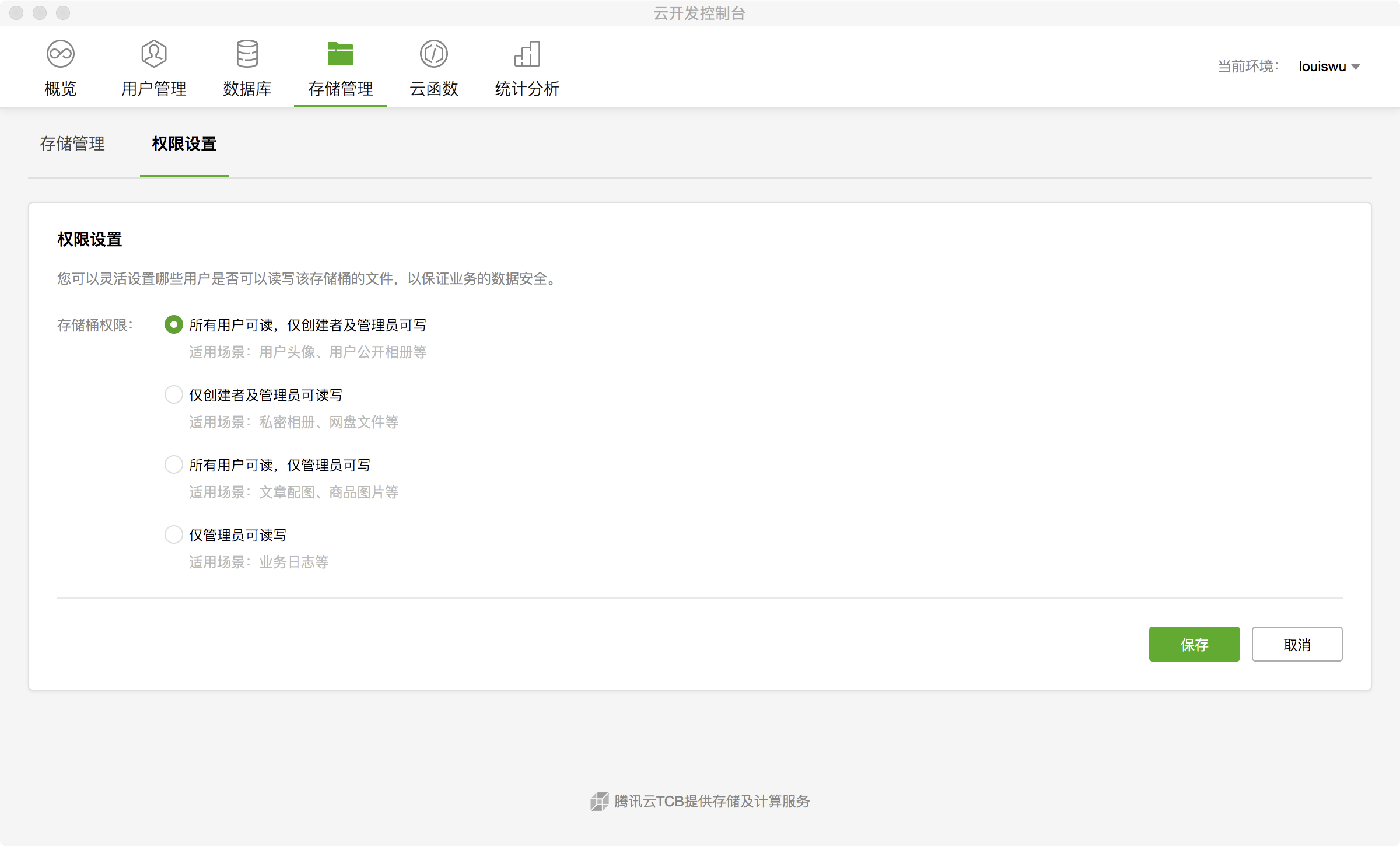The image size is (1400, 846).
Task: Click the 统计分析 bar chart icon
Action: (527, 54)
